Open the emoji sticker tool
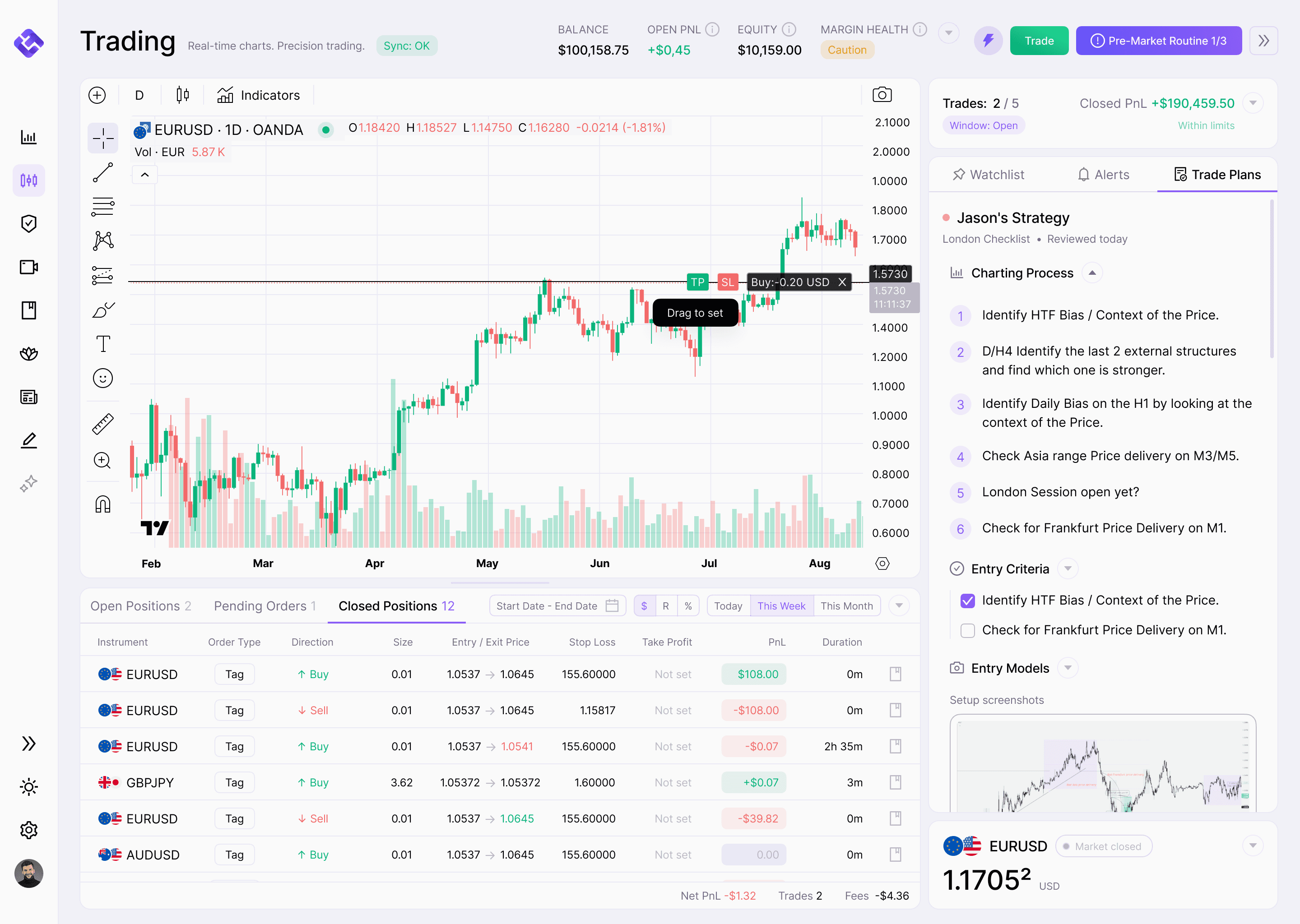 (103, 379)
